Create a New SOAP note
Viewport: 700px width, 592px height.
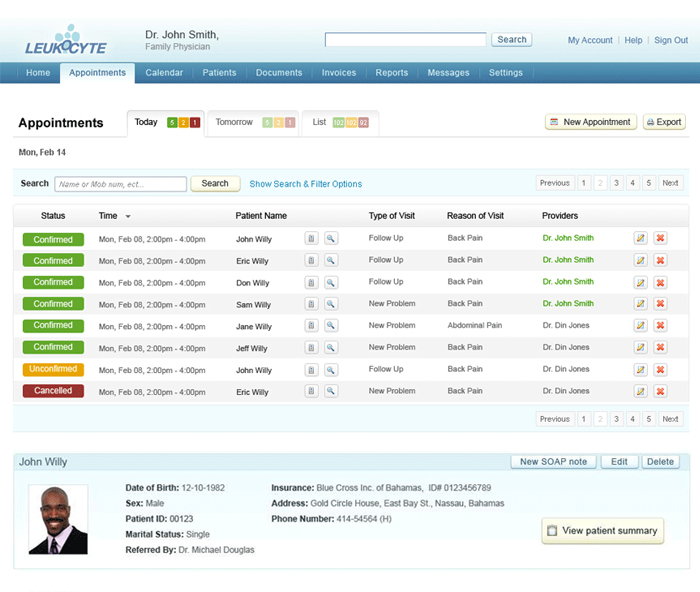(x=553, y=462)
